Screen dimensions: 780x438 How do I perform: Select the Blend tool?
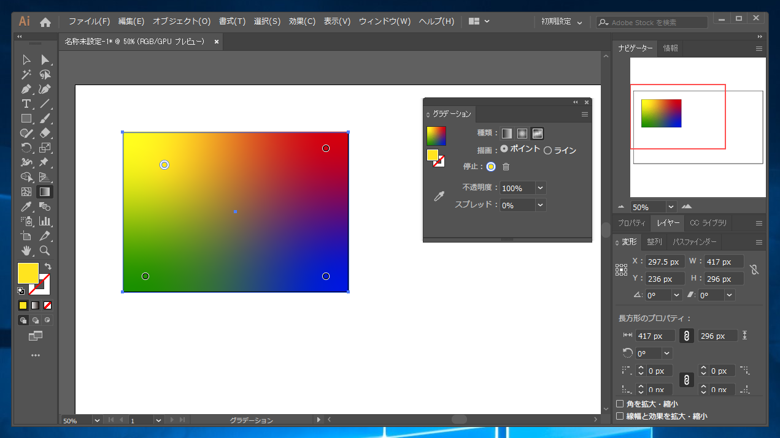[45, 207]
